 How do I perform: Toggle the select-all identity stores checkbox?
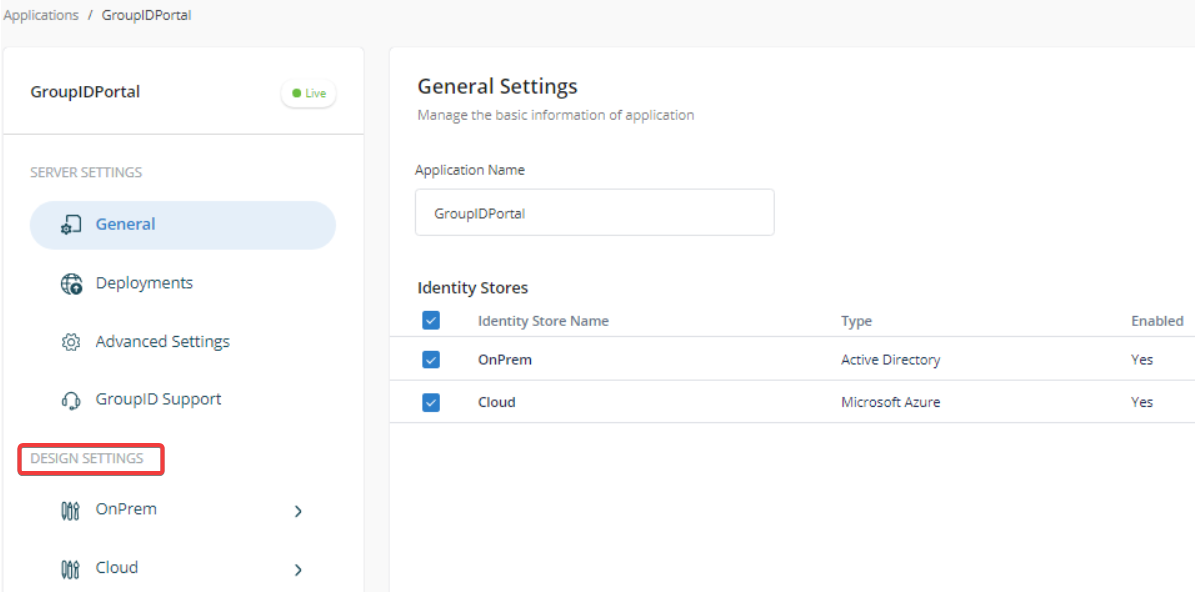[431, 321]
